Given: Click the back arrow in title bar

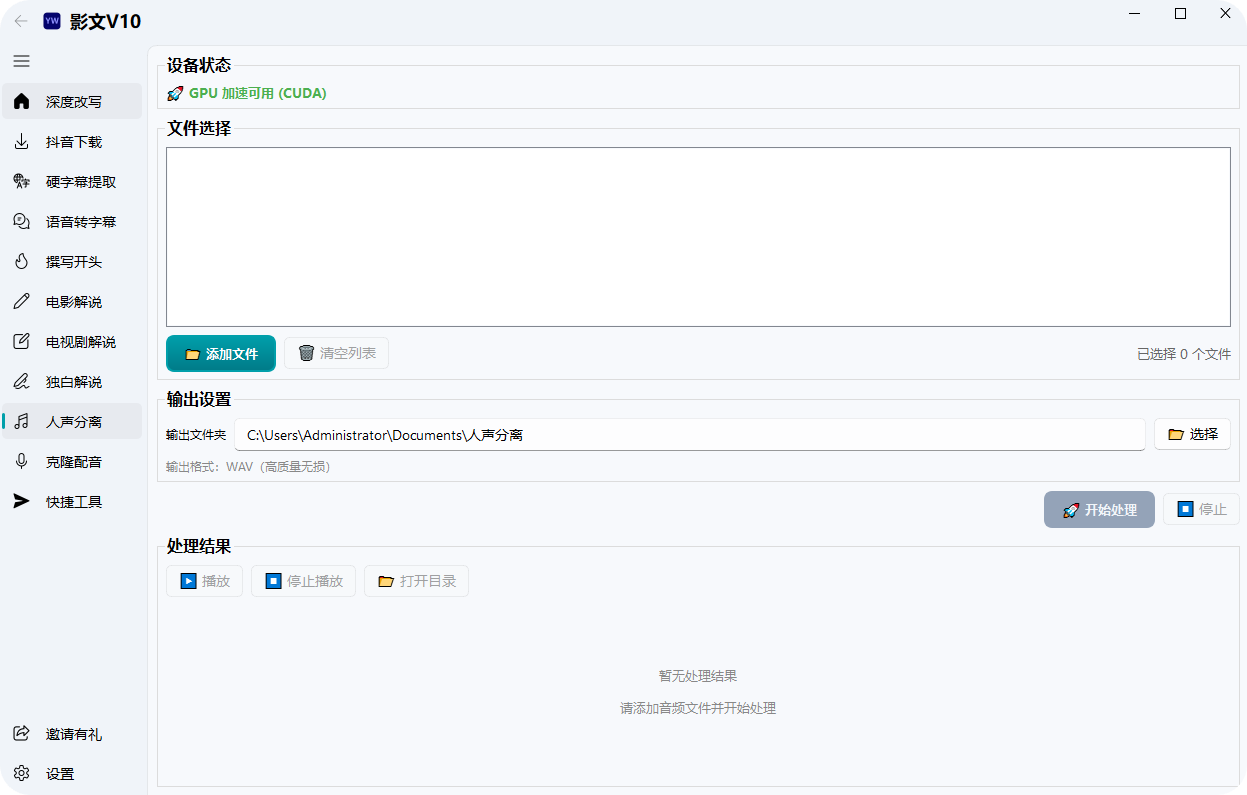Looking at the screenshot, I should coord(21,21).
